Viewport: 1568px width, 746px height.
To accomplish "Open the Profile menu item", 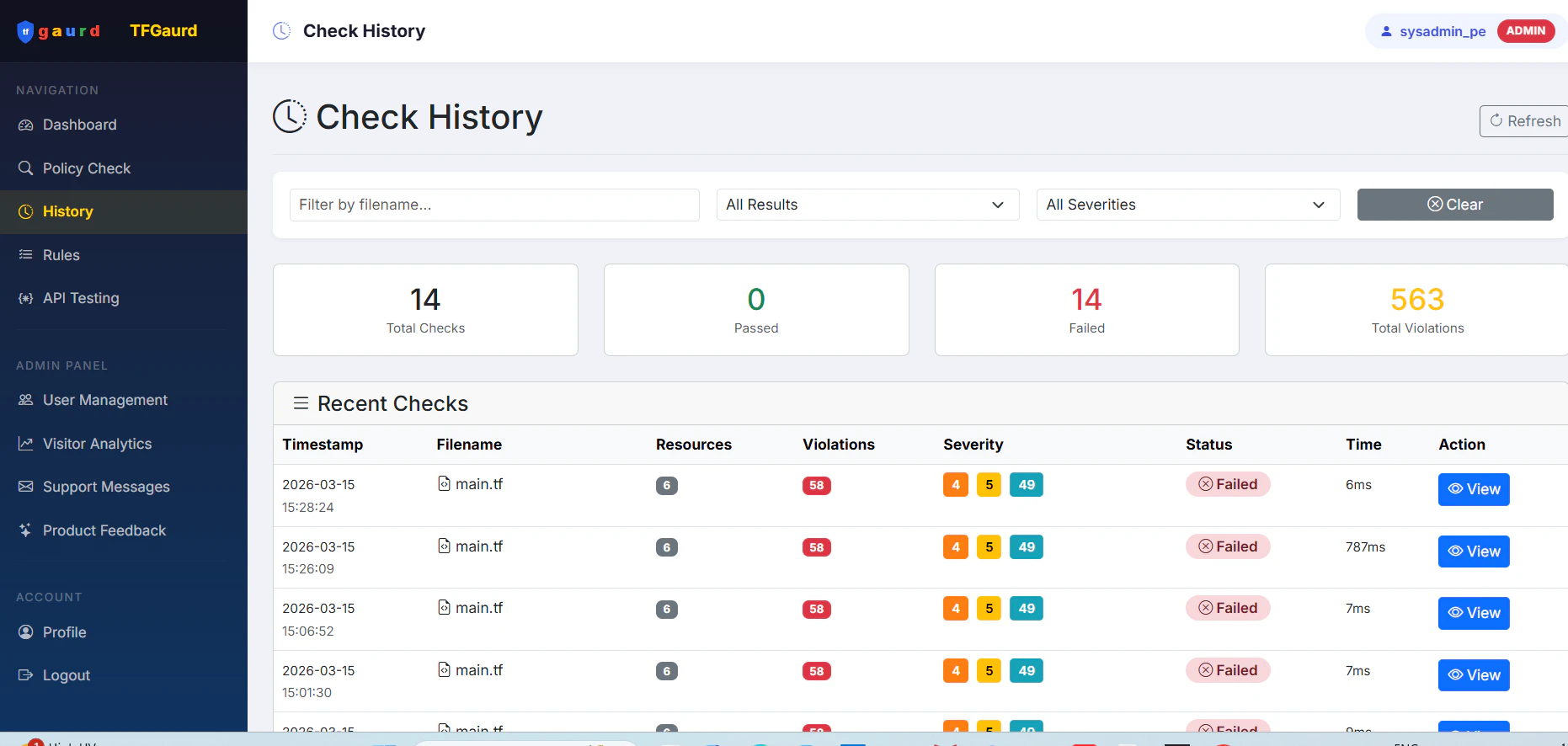I will click(x=64, y=632).
